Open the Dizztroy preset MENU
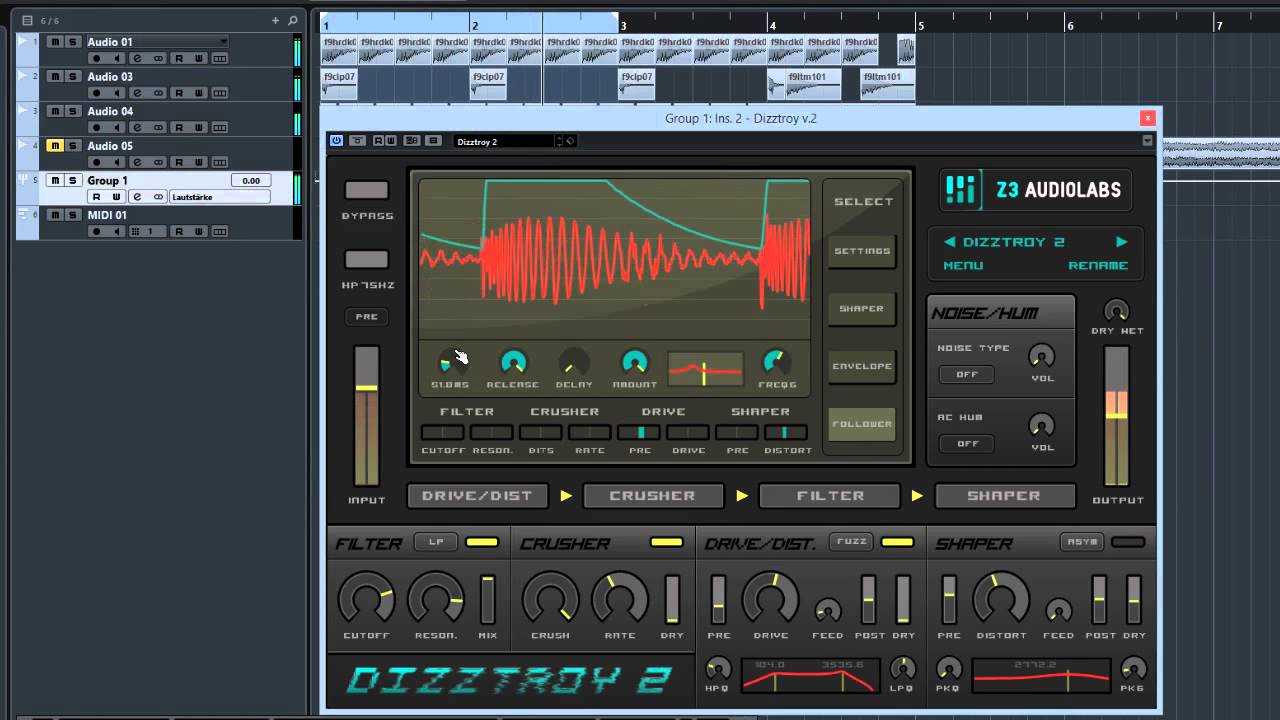 pos(963,266)
